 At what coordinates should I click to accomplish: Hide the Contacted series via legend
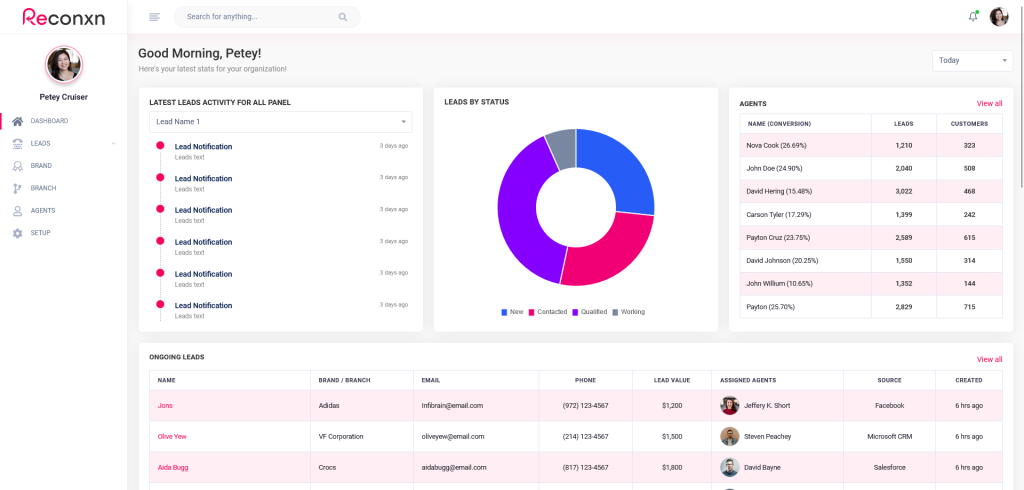[547, 312]
